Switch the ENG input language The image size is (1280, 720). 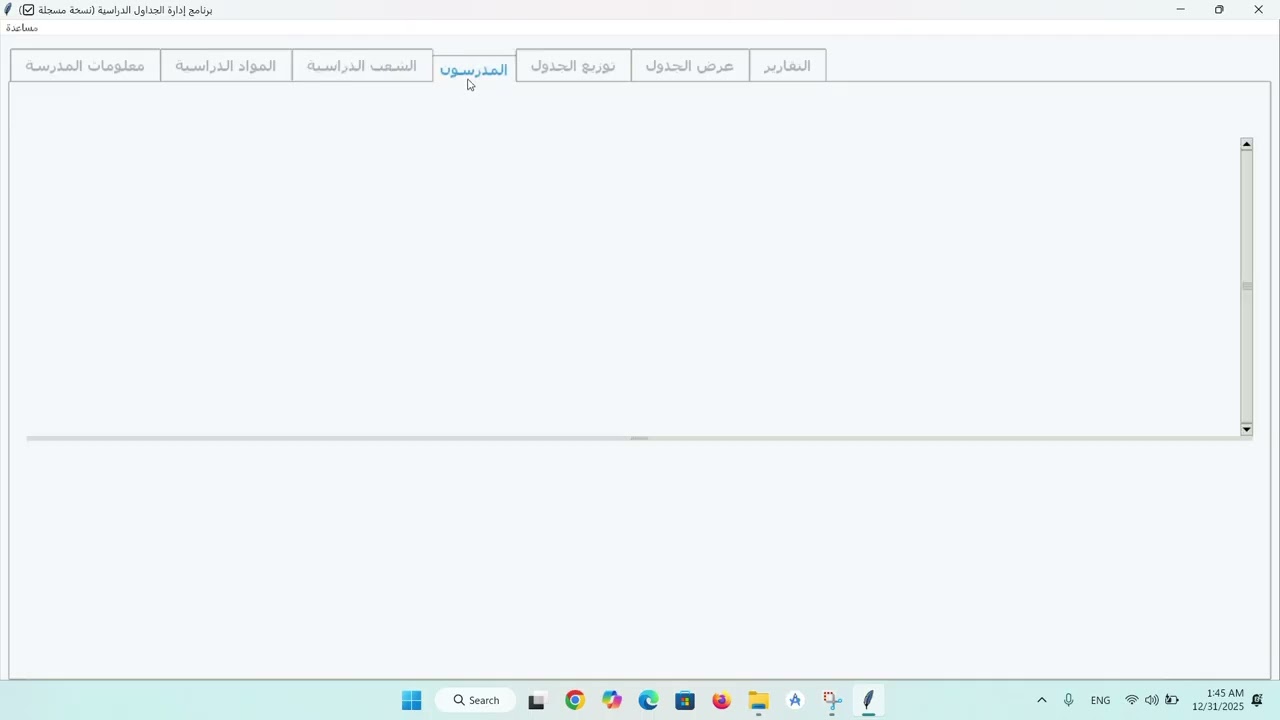click(x=1101, y=700)
